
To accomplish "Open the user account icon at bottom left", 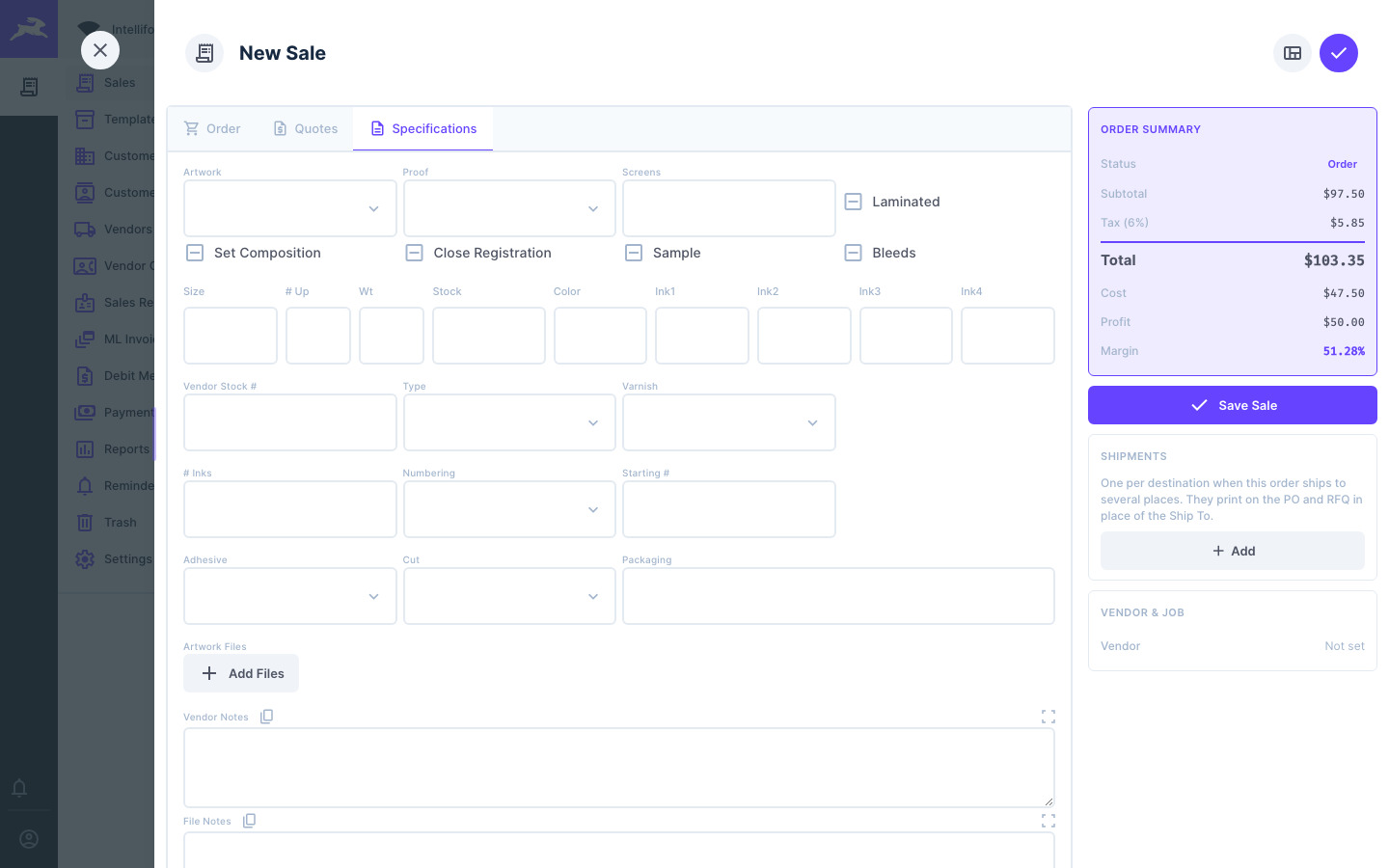I will [29, 839].
